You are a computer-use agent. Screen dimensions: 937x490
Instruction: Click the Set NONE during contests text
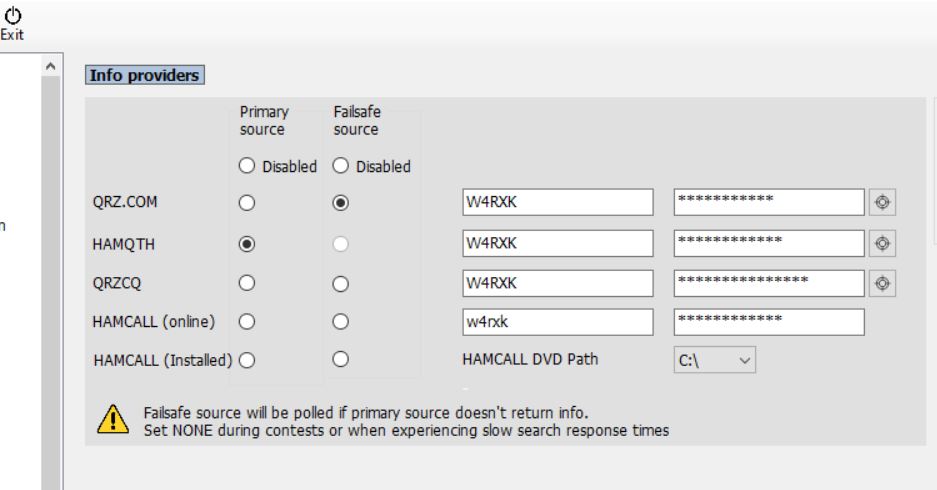pyautogui.click(x=406, y=431)
